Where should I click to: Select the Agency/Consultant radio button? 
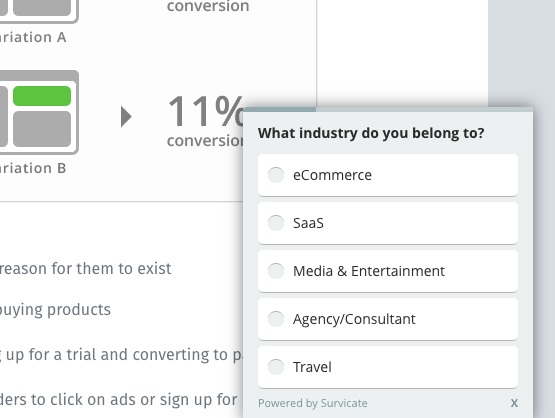coord(276,319)
